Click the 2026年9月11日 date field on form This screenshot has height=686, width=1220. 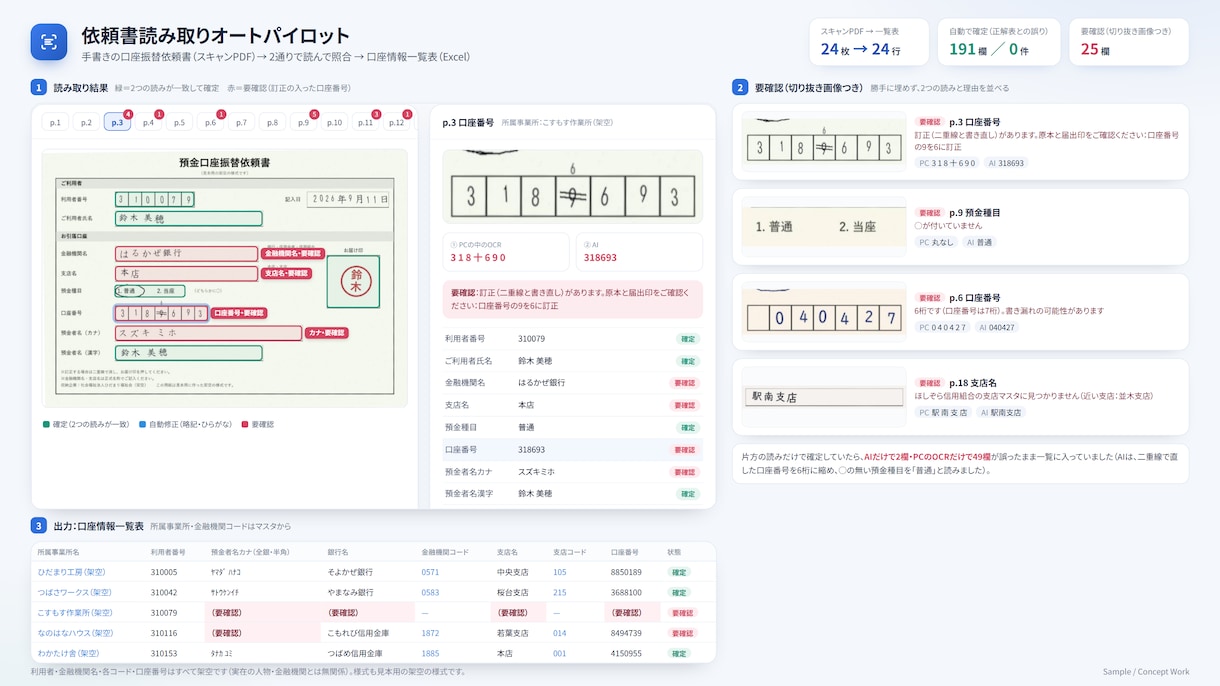[348, 199]
